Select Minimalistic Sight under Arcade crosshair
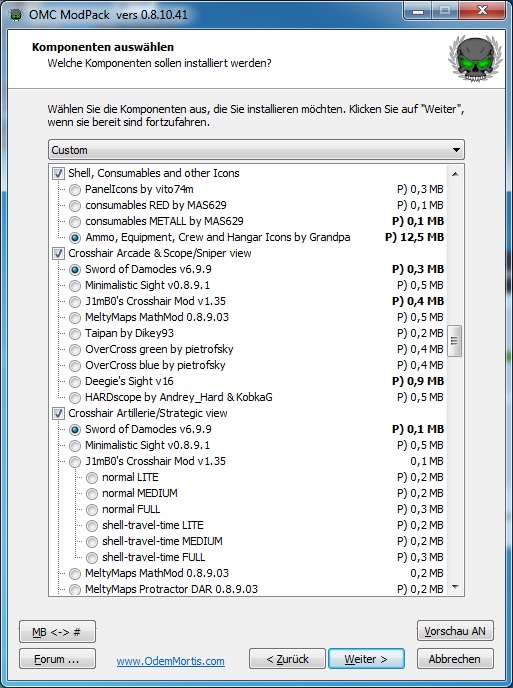Viewport: 513px width, 688px height. click(x=75, y=286)
